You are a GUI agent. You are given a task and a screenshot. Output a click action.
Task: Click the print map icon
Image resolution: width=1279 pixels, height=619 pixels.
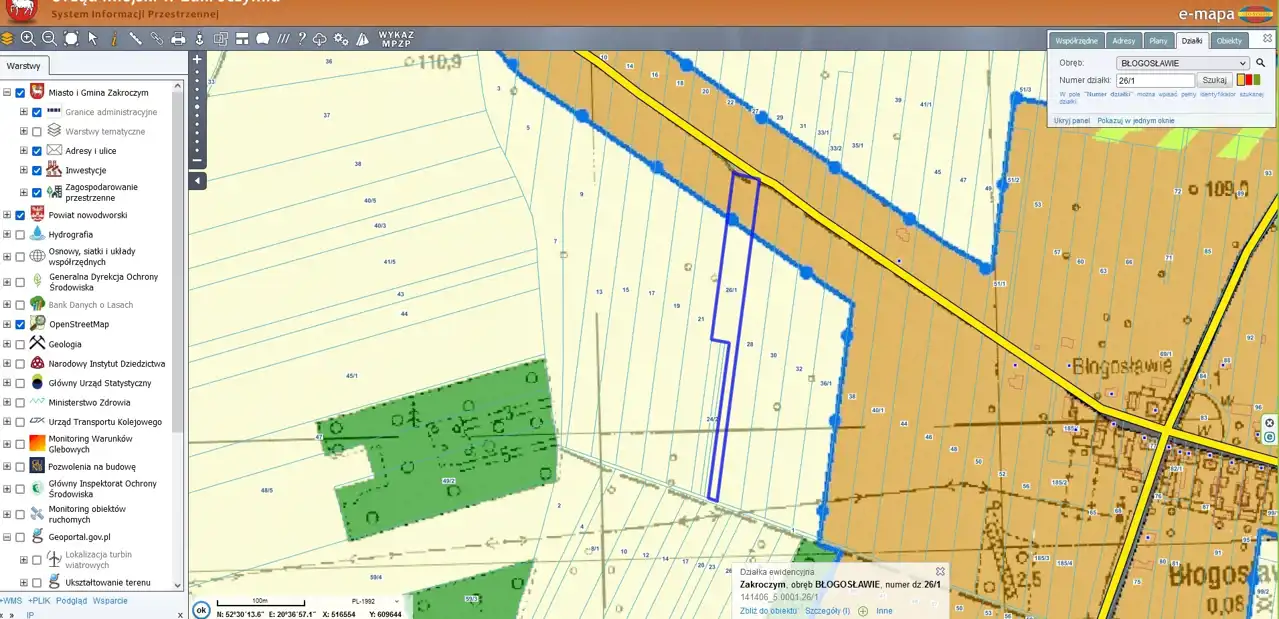tap(178, 39)
